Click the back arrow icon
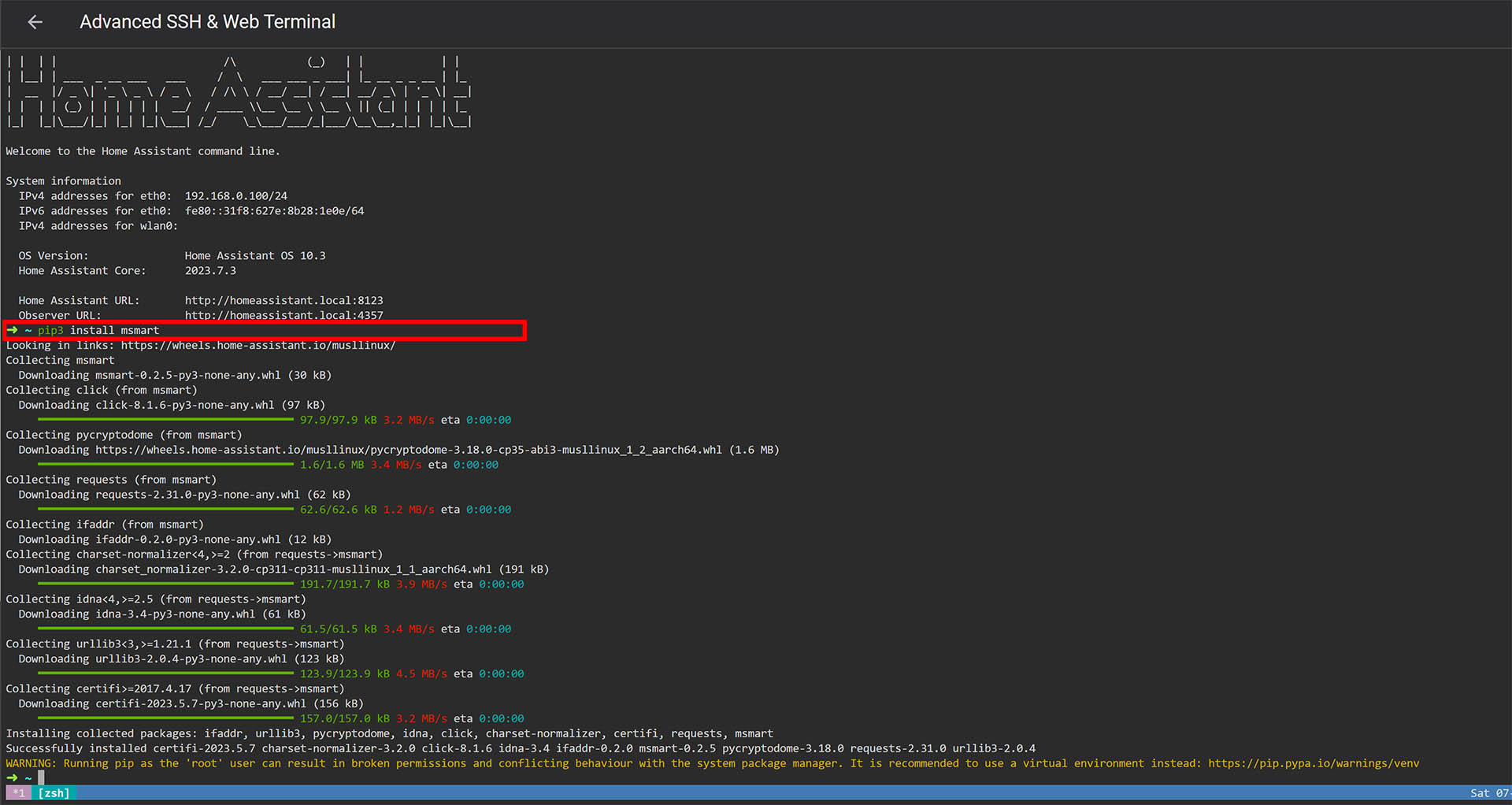The image size is (1512, 805). (x=35, y=22)
